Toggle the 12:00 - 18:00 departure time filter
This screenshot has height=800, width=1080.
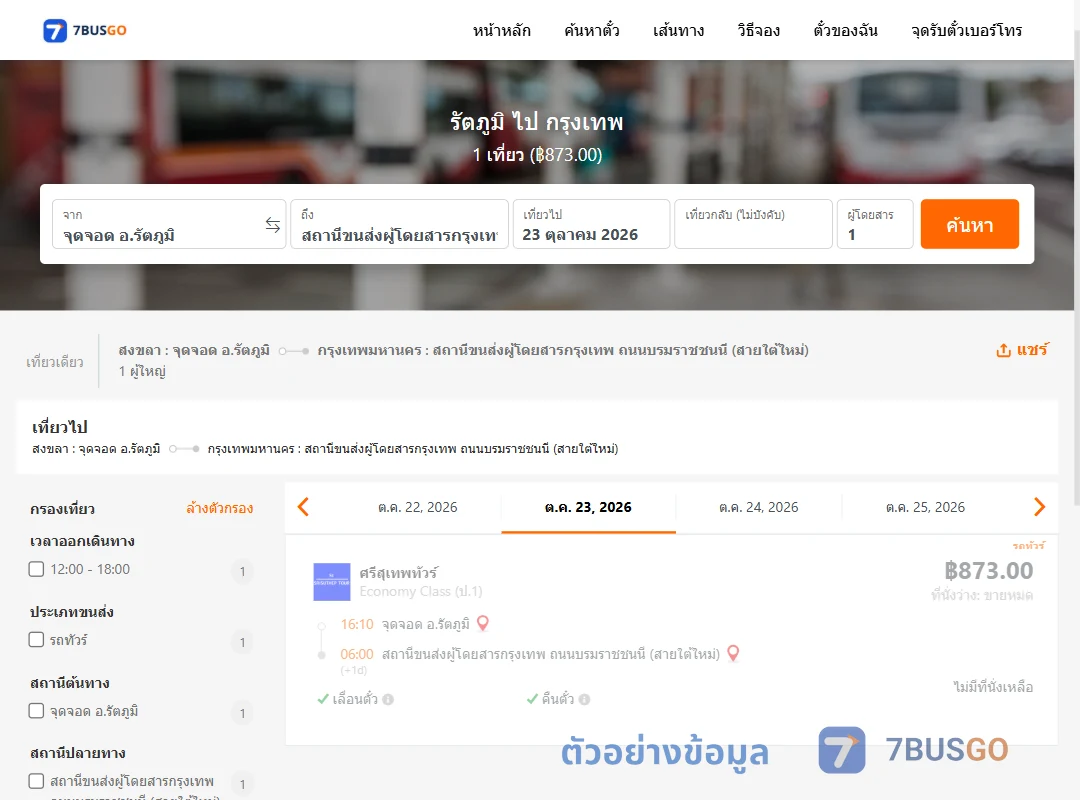(37, 569)
